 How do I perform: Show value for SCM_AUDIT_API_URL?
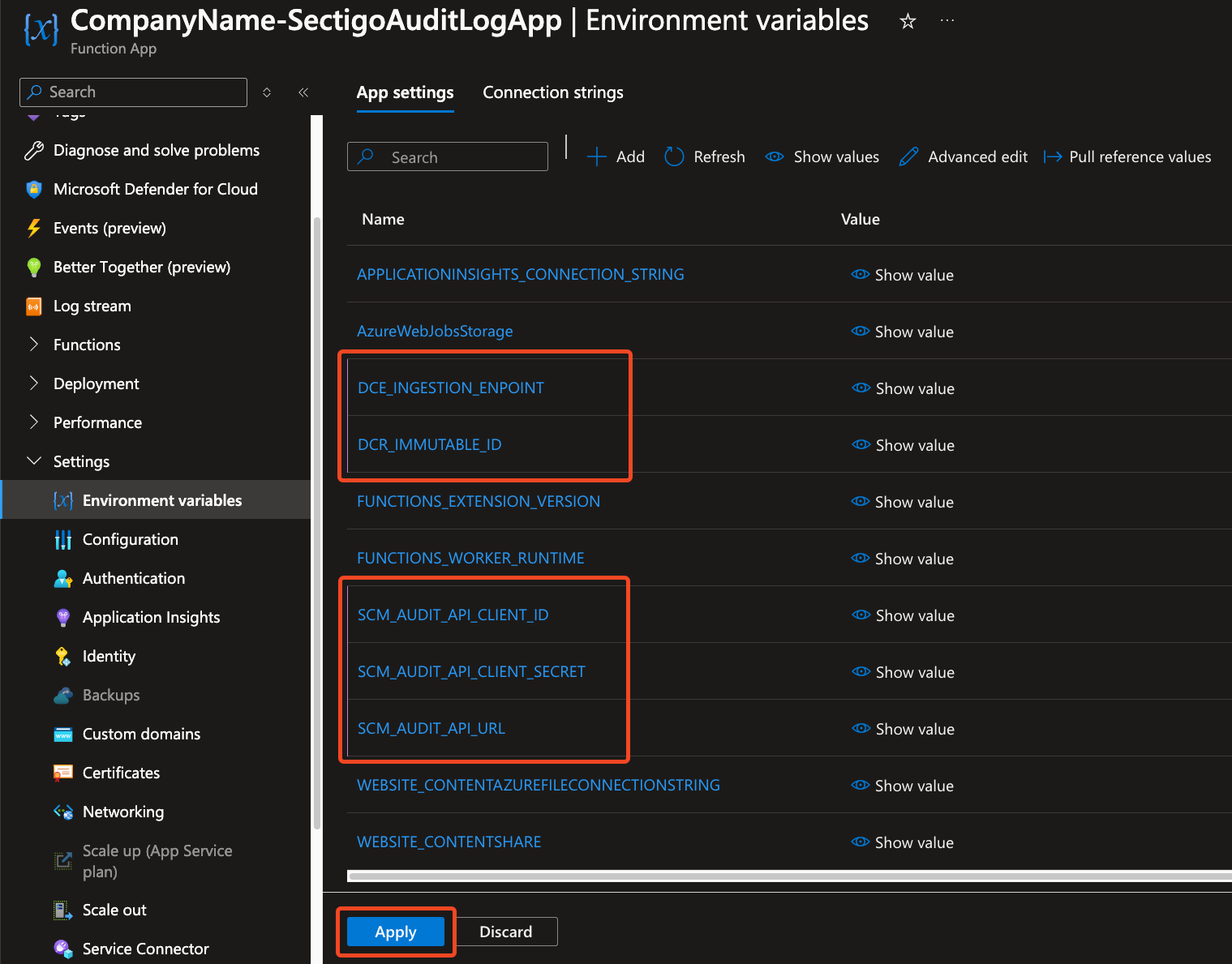tap(903, 729)
